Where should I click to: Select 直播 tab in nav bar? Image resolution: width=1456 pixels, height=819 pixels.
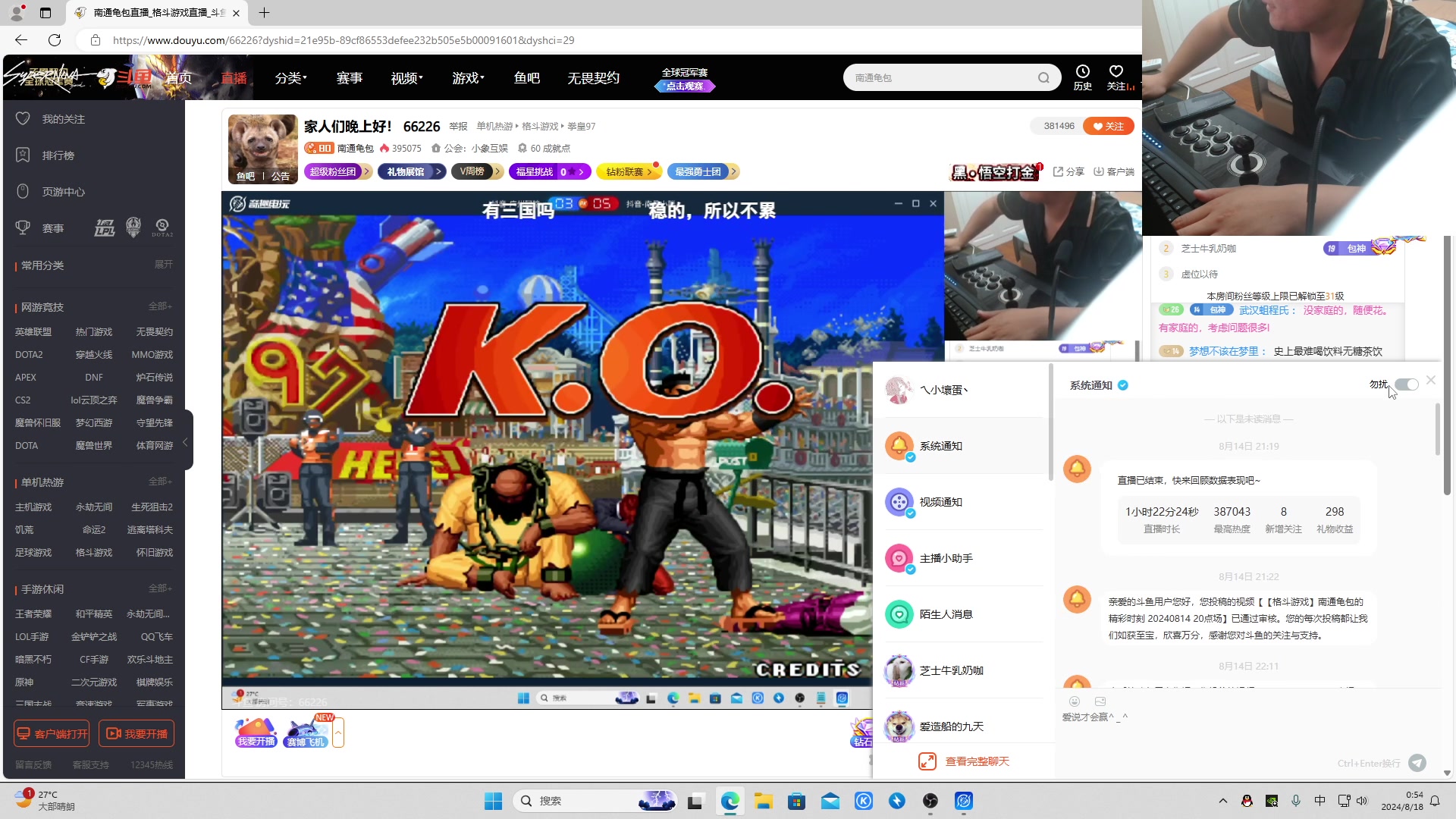tap(234, 78)
